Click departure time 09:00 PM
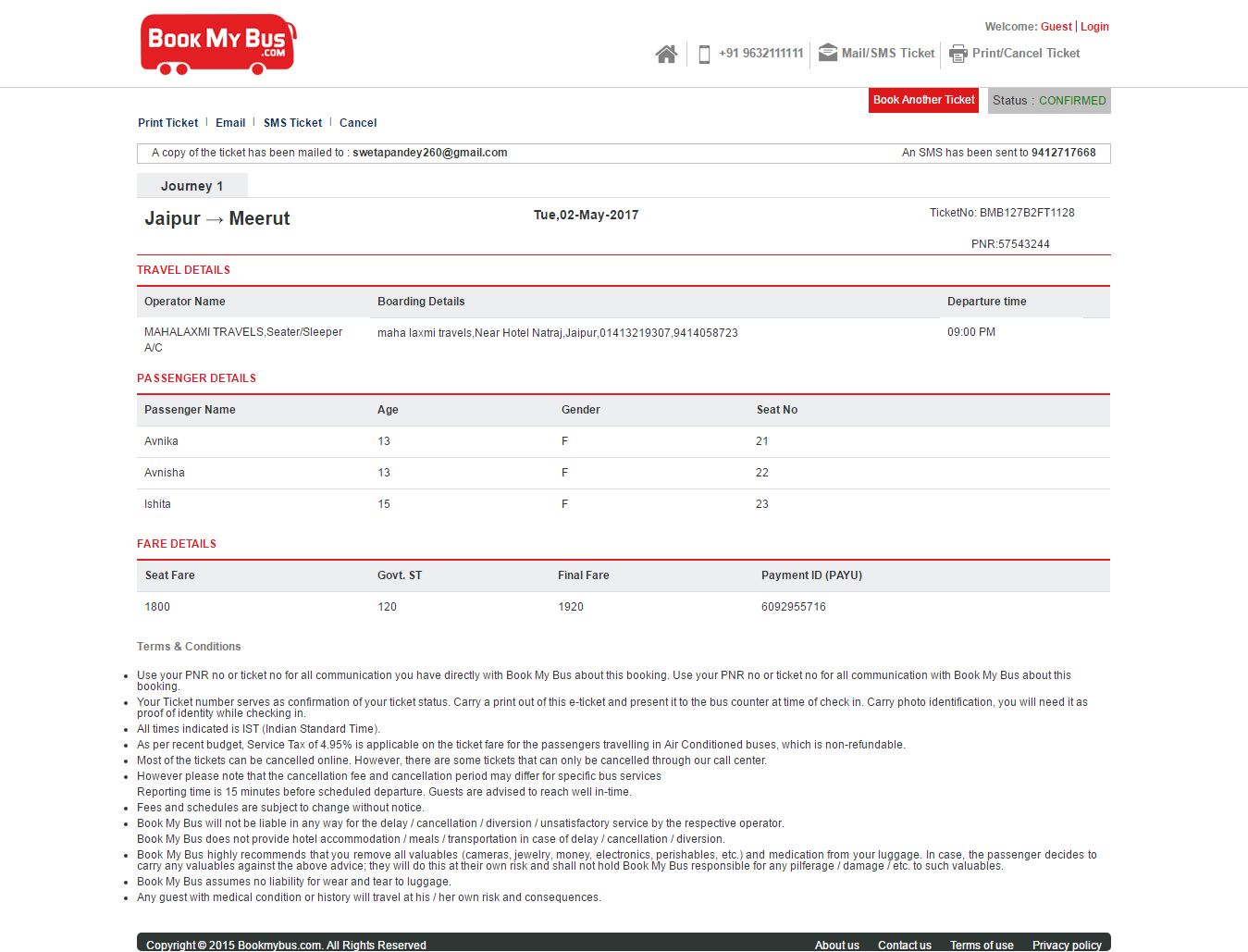Screen dimensions: 1248x952 [x=971, y=332]
